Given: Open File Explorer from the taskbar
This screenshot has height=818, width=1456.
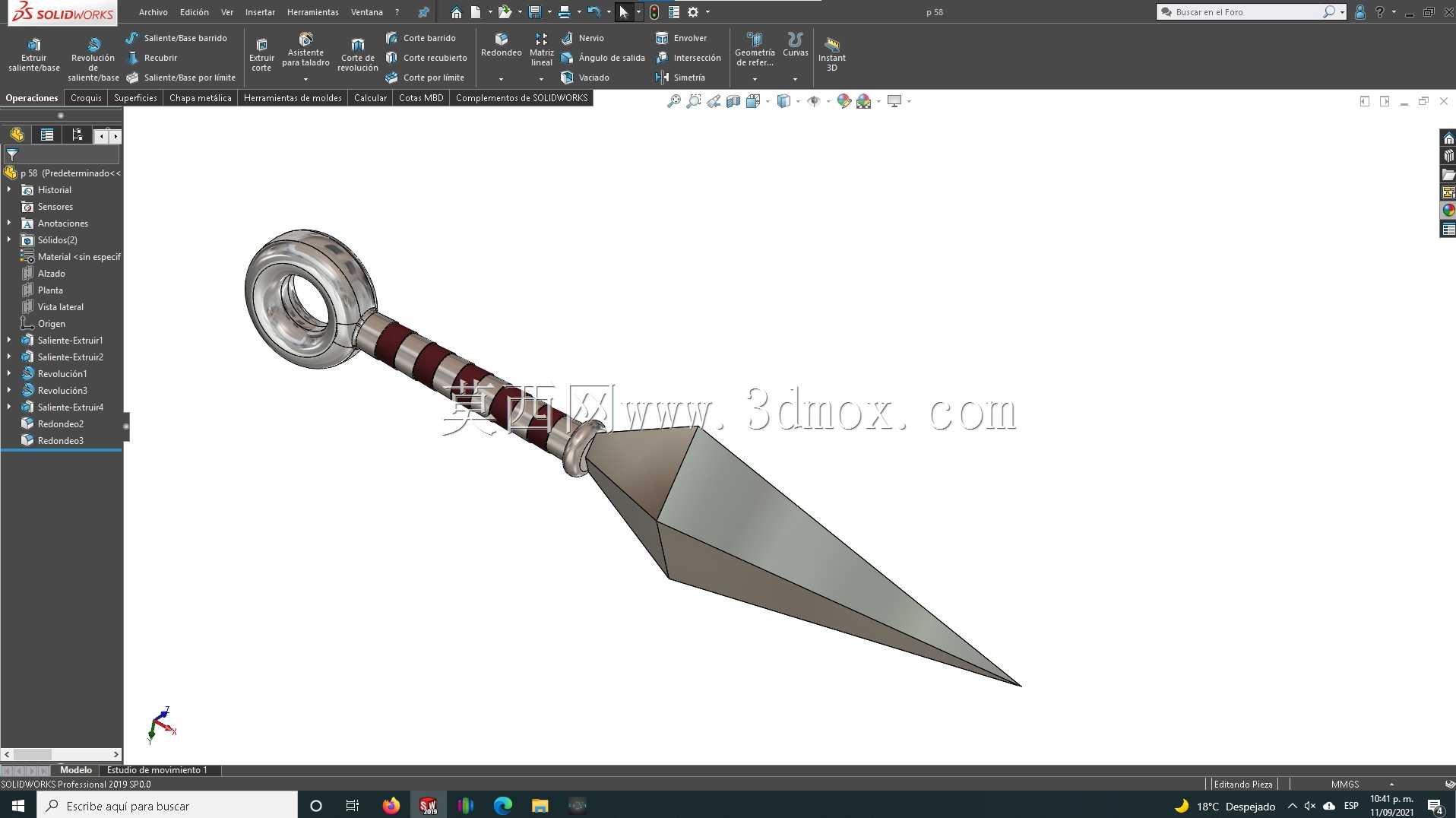Looking at the screenshot, I should pos(540,805).
